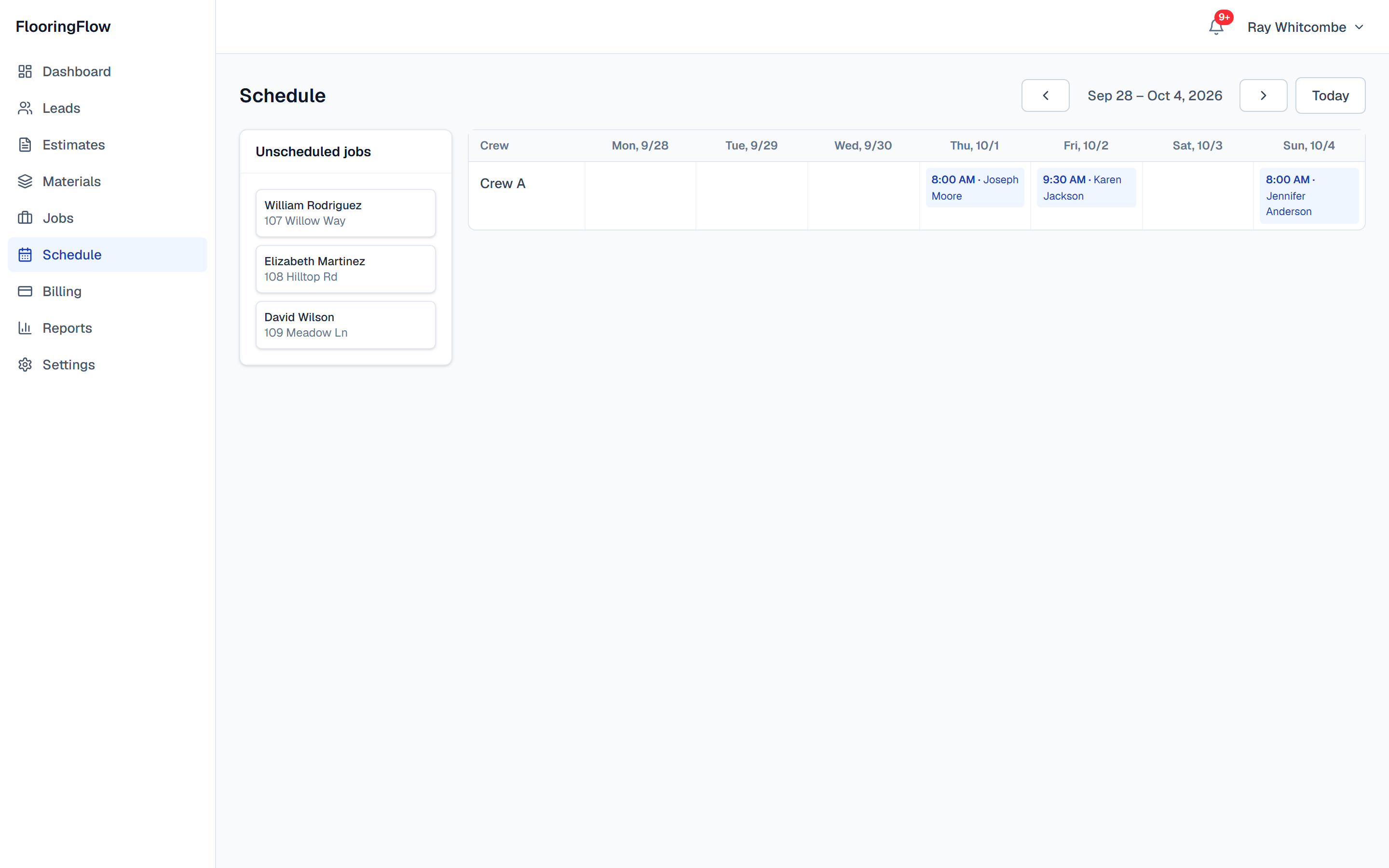Jump to the current week with Today

point(1330,95)
